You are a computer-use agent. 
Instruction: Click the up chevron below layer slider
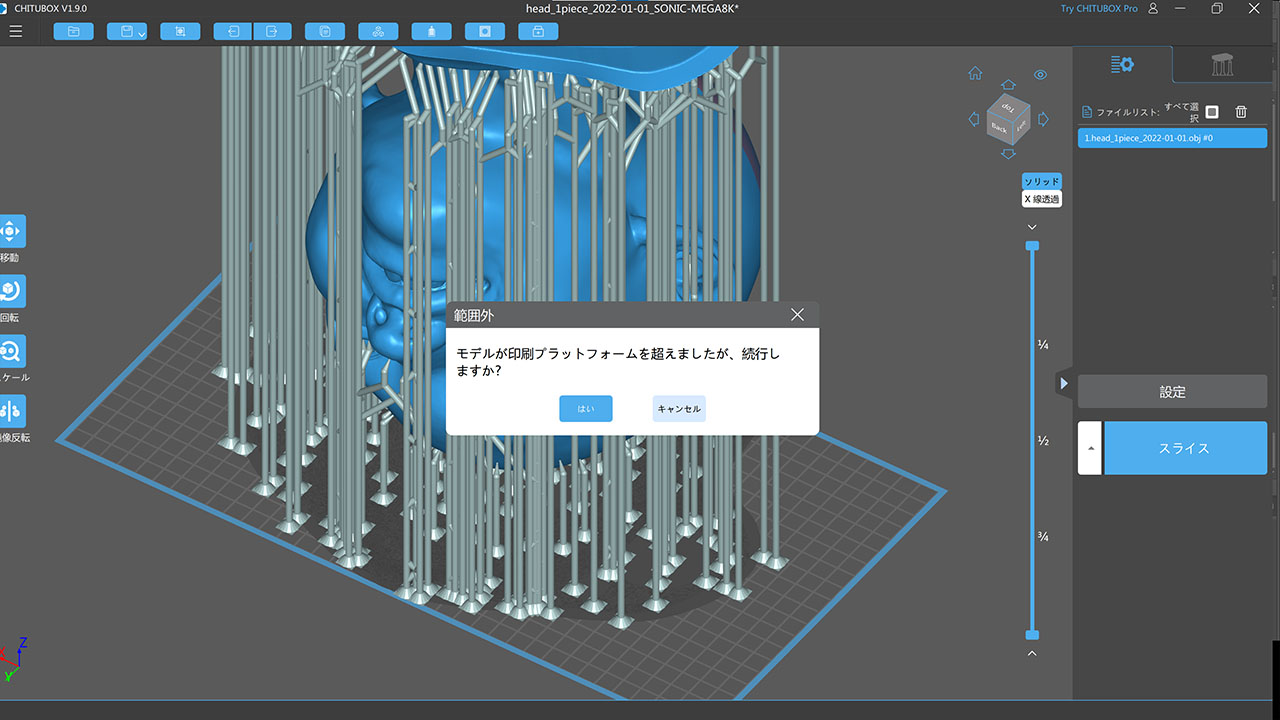(x=1032, y=654)
